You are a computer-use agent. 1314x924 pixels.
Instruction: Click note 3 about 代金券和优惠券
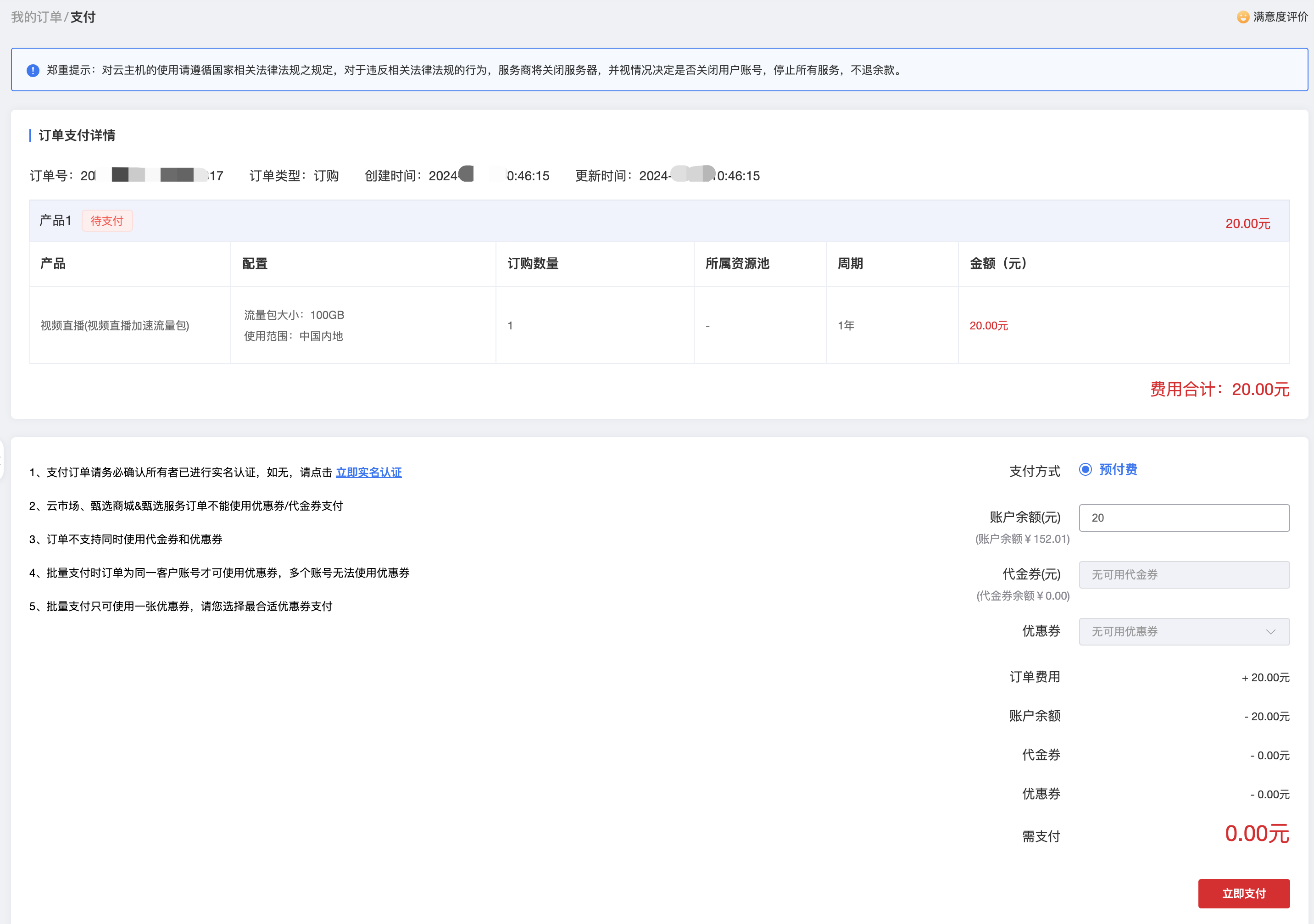pyautogui.click(x=126, y=540)
